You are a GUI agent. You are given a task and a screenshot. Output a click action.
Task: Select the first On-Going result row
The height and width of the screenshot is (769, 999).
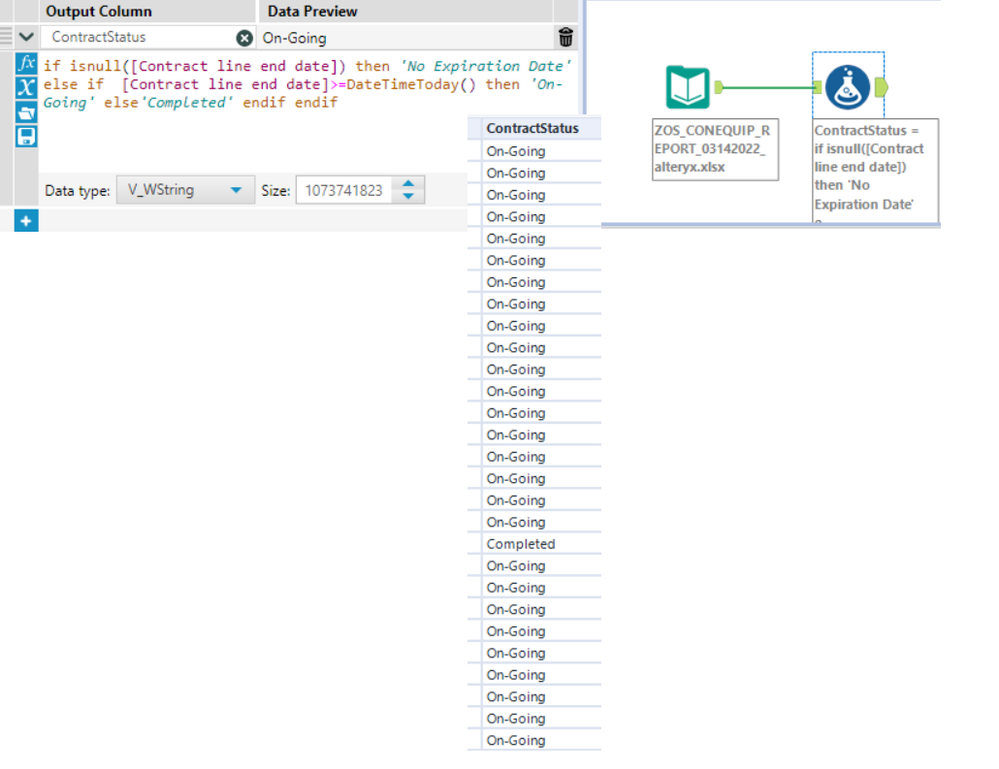(x=542, y=152)
